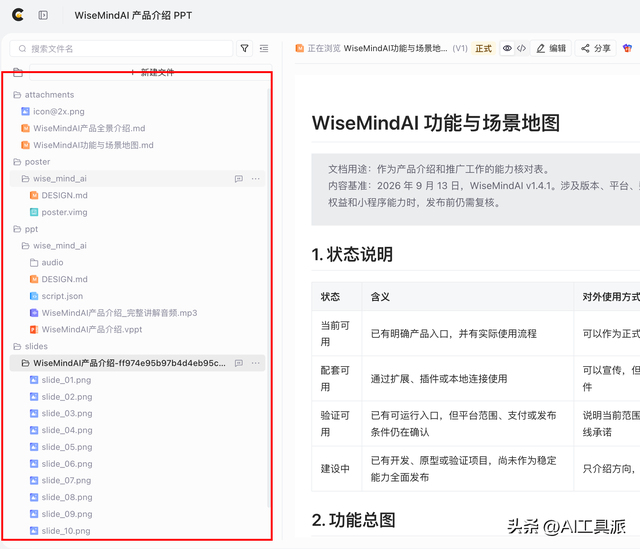Open more options for poster's wise_mind_ai folder
This screenshot has height=549, width=640.
point(256,179)
